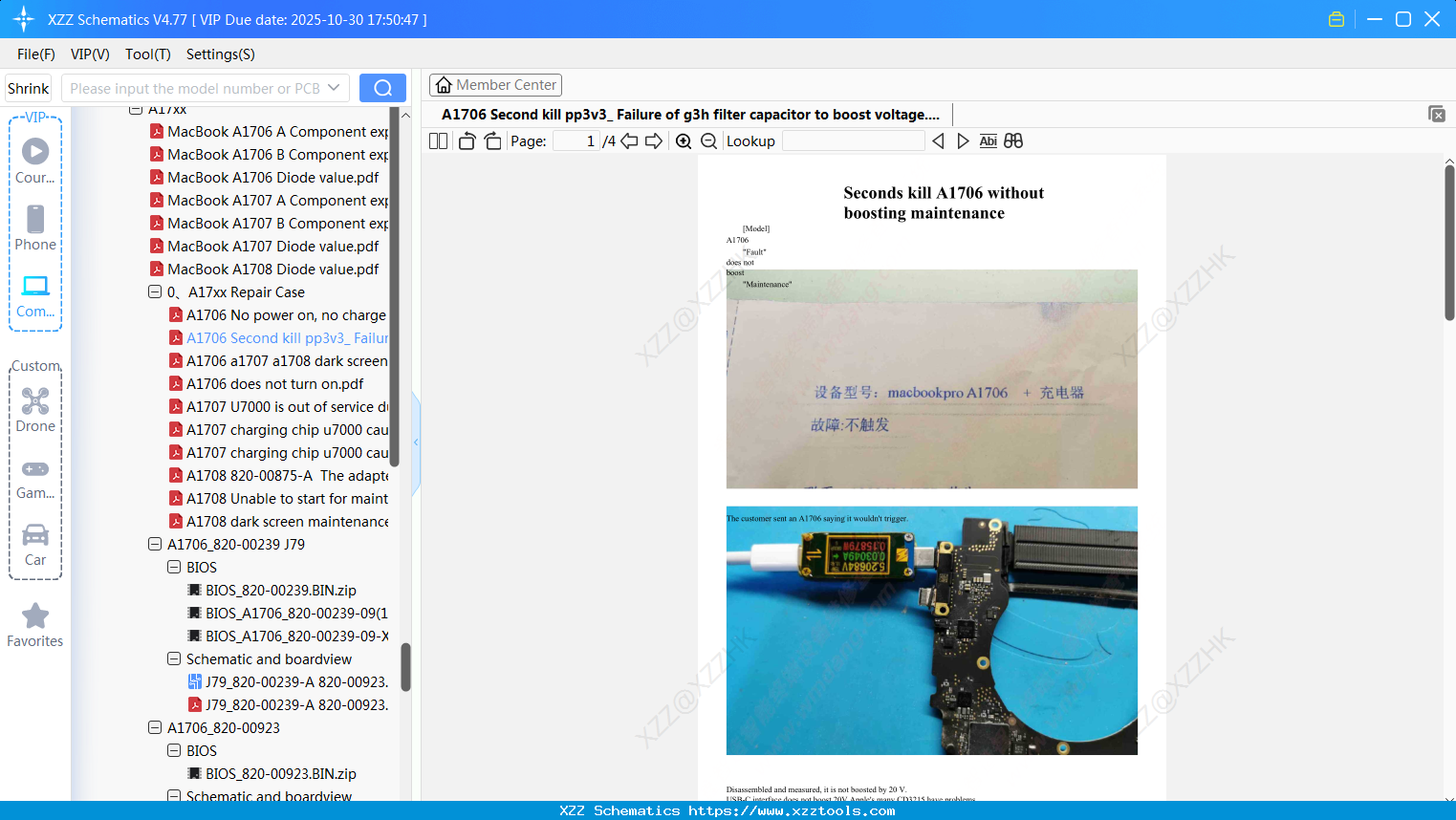Collapse the A1706_820-00239 J79 node
The height and width of the screenshot is (820, 1456).
[155, 544]
